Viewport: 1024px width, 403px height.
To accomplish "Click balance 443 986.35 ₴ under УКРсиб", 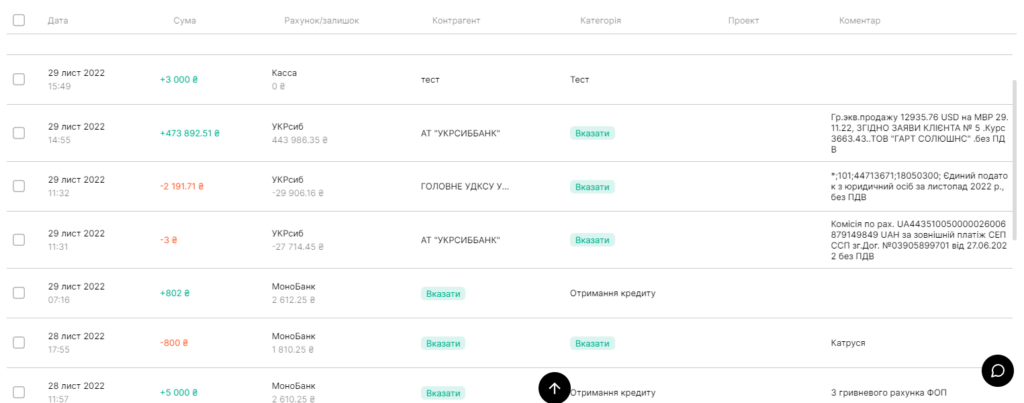I will point(300,140).
